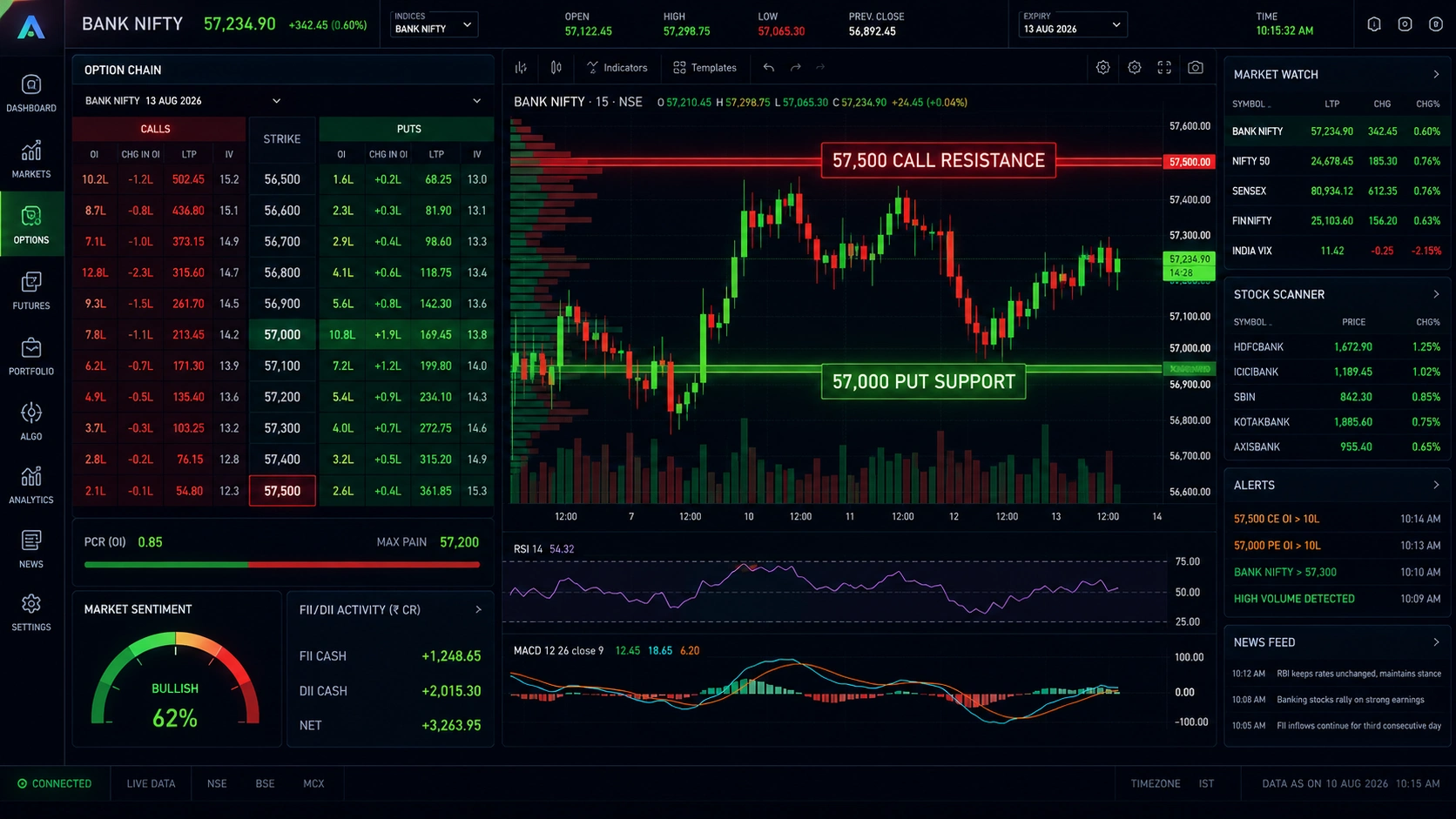Expand the FII/DII Activity panel arrow
This screenshot has width=1456, height=819.
tap(478, 609)
